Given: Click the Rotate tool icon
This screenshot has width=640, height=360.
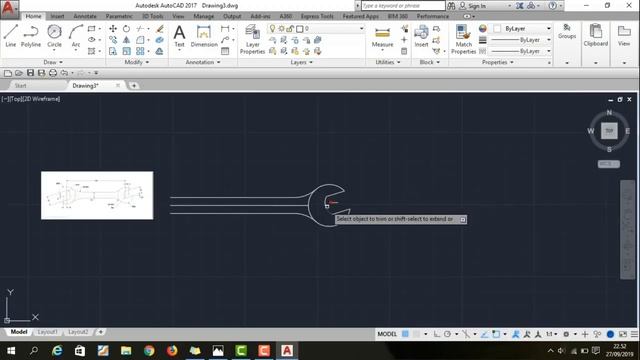Looking at the screenshot, I should pos(127,29).
